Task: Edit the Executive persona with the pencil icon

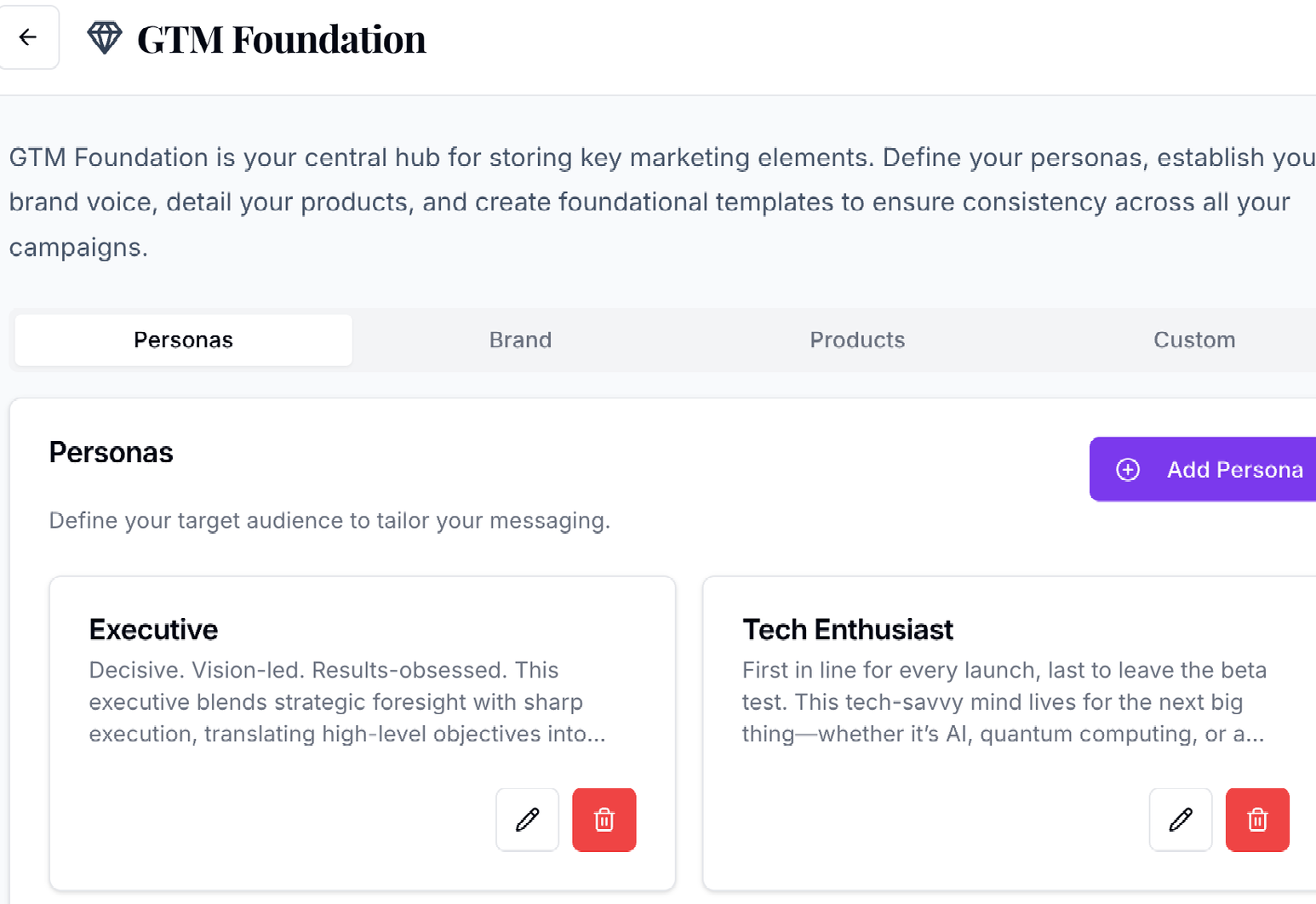Action: 527,820
